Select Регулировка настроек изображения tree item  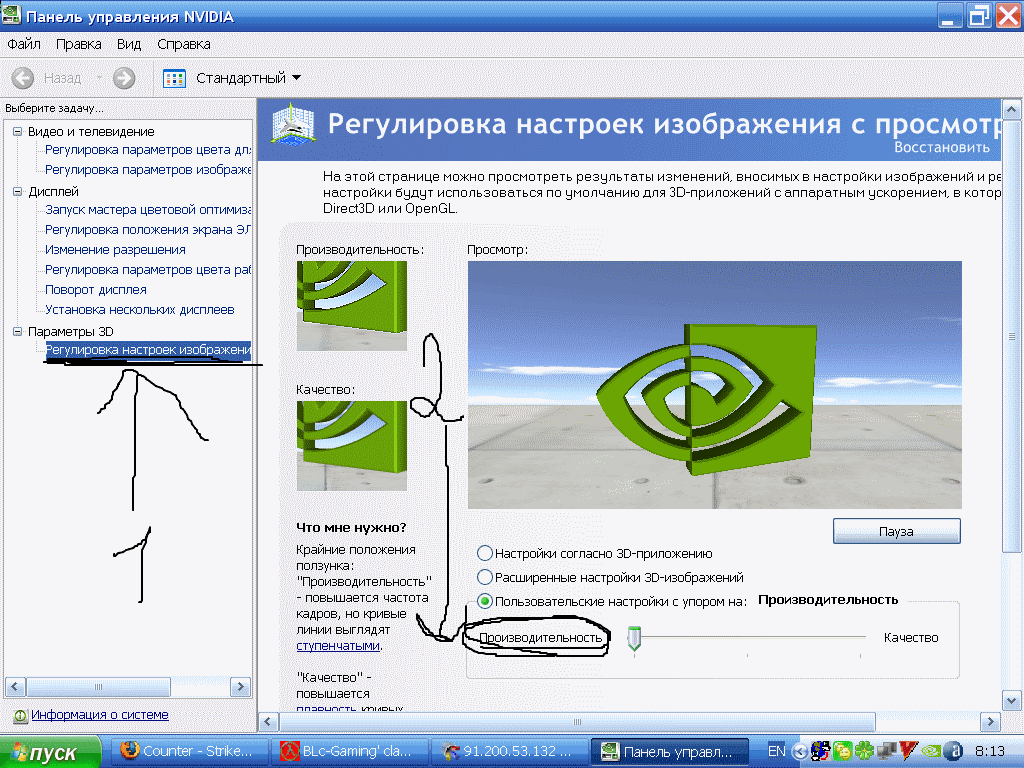[x=148, y=349]
